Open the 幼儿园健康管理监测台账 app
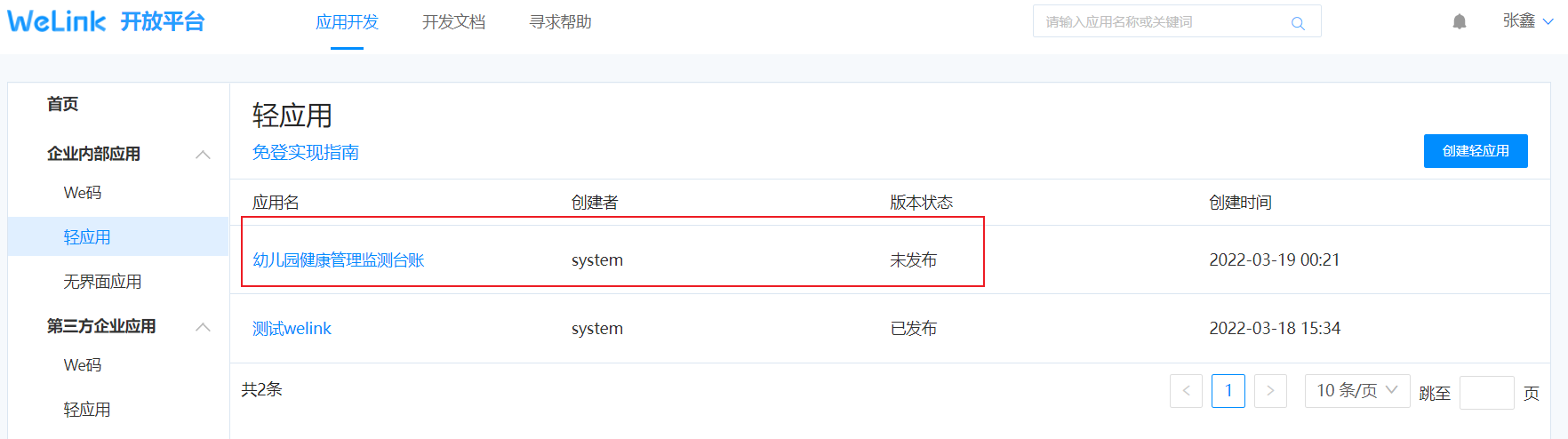 click(339, 260)
